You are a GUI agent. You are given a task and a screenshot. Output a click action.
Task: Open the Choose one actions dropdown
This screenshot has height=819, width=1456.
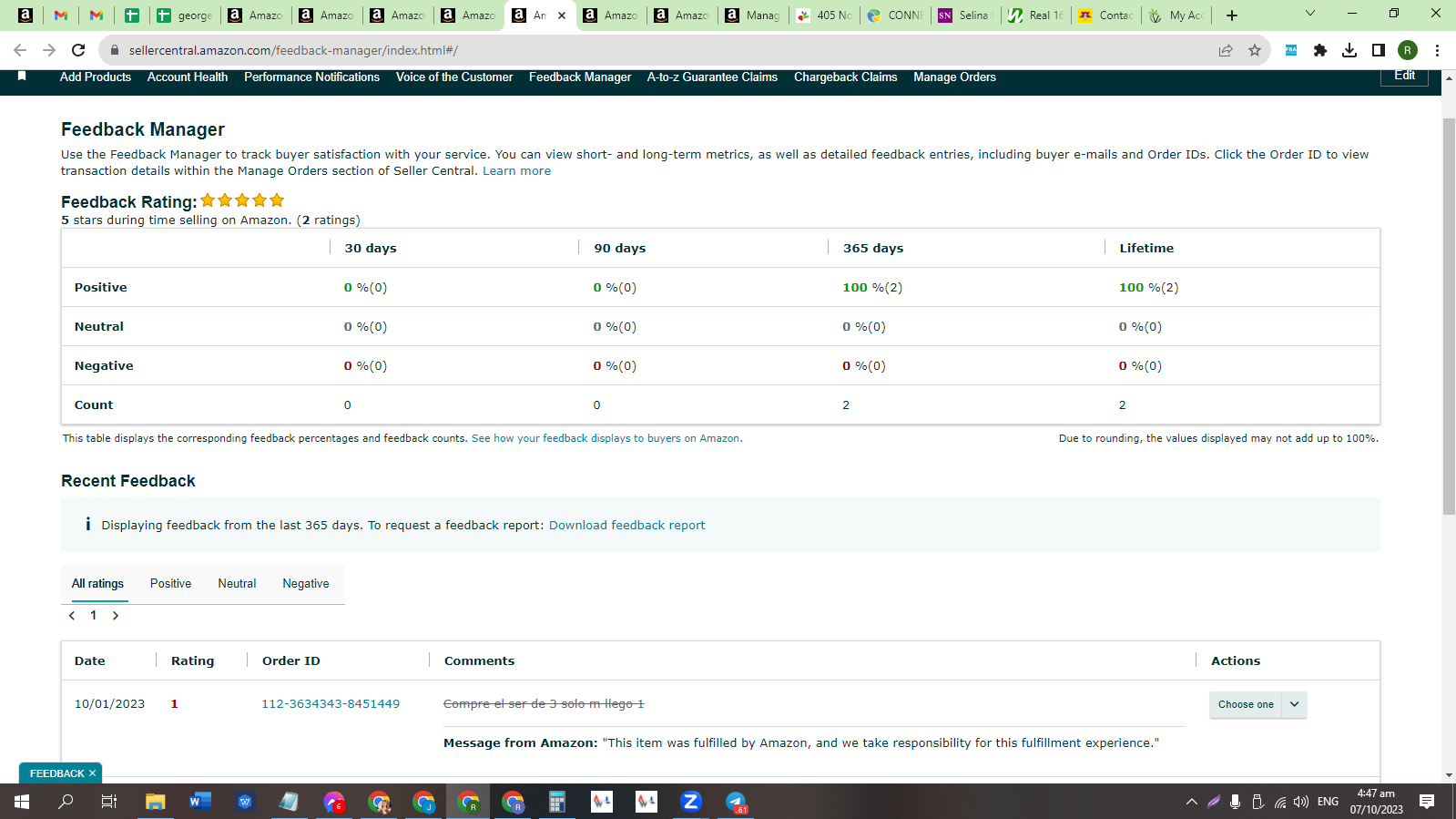(1258, 704)
